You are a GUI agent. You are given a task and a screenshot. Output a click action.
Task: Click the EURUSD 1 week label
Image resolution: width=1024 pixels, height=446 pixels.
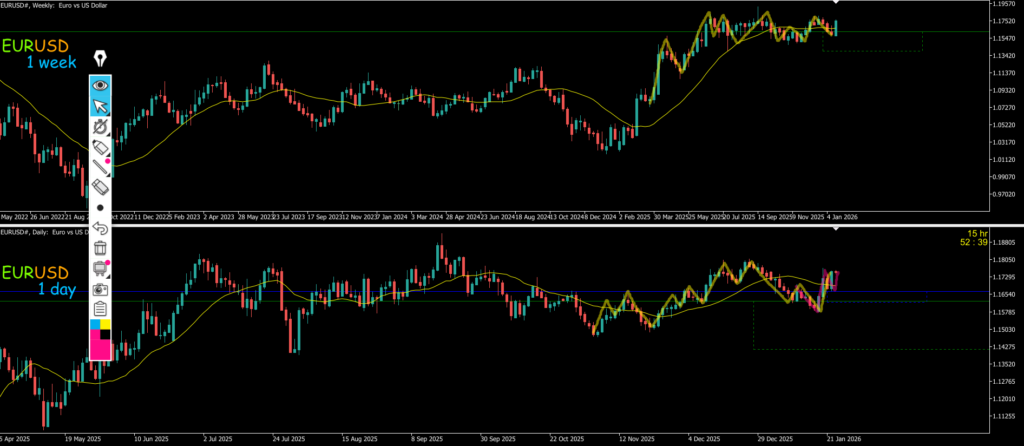coord(42,54)
